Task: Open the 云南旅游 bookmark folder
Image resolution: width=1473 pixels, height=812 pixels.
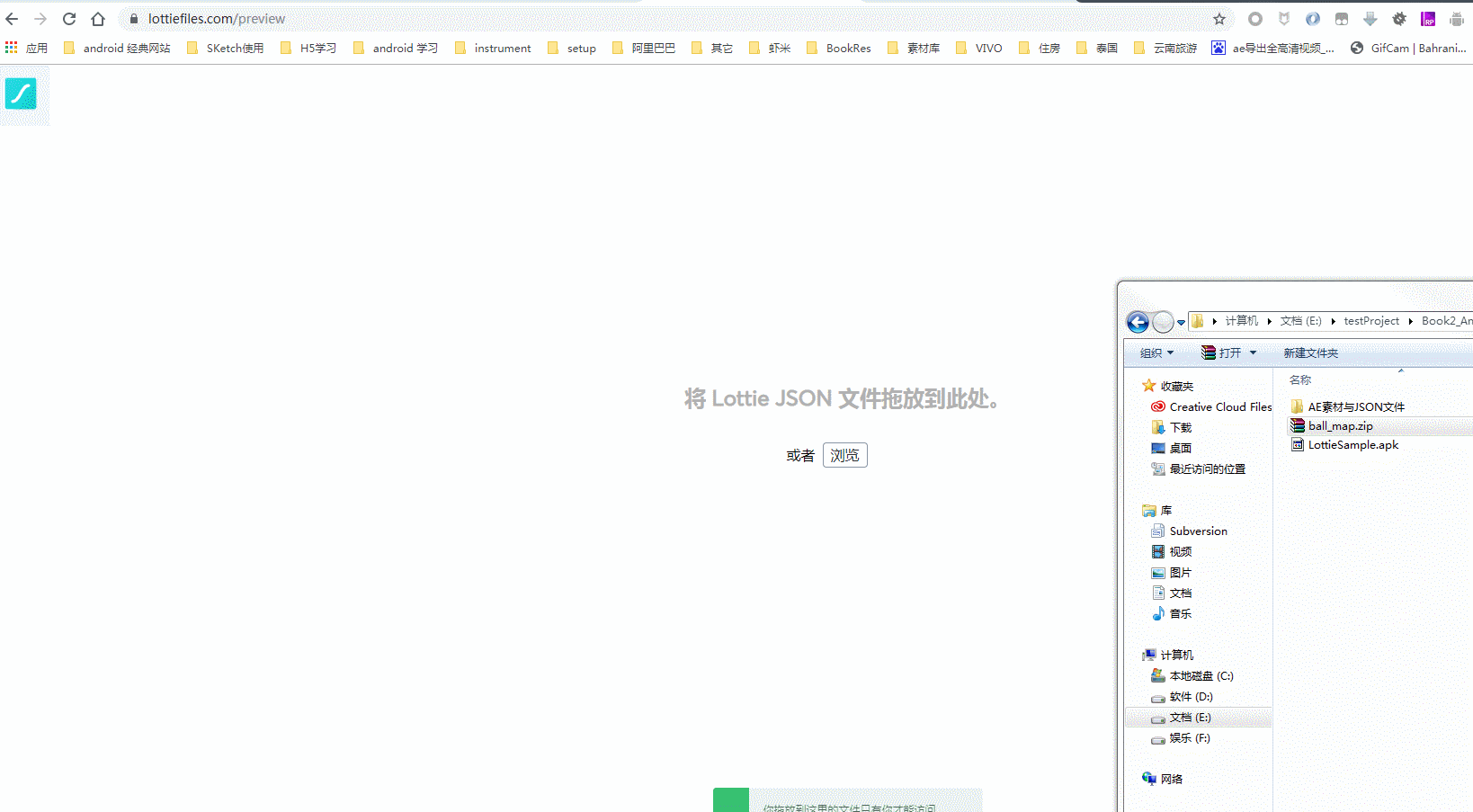Action: tap(1165, 48)
